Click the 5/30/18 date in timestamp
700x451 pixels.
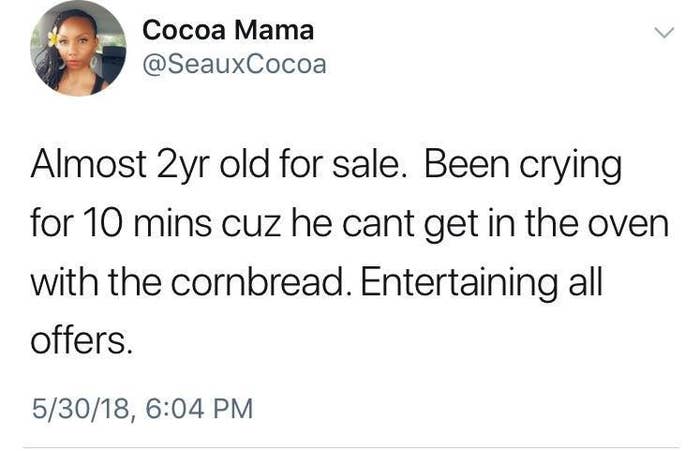pos(81,409)
